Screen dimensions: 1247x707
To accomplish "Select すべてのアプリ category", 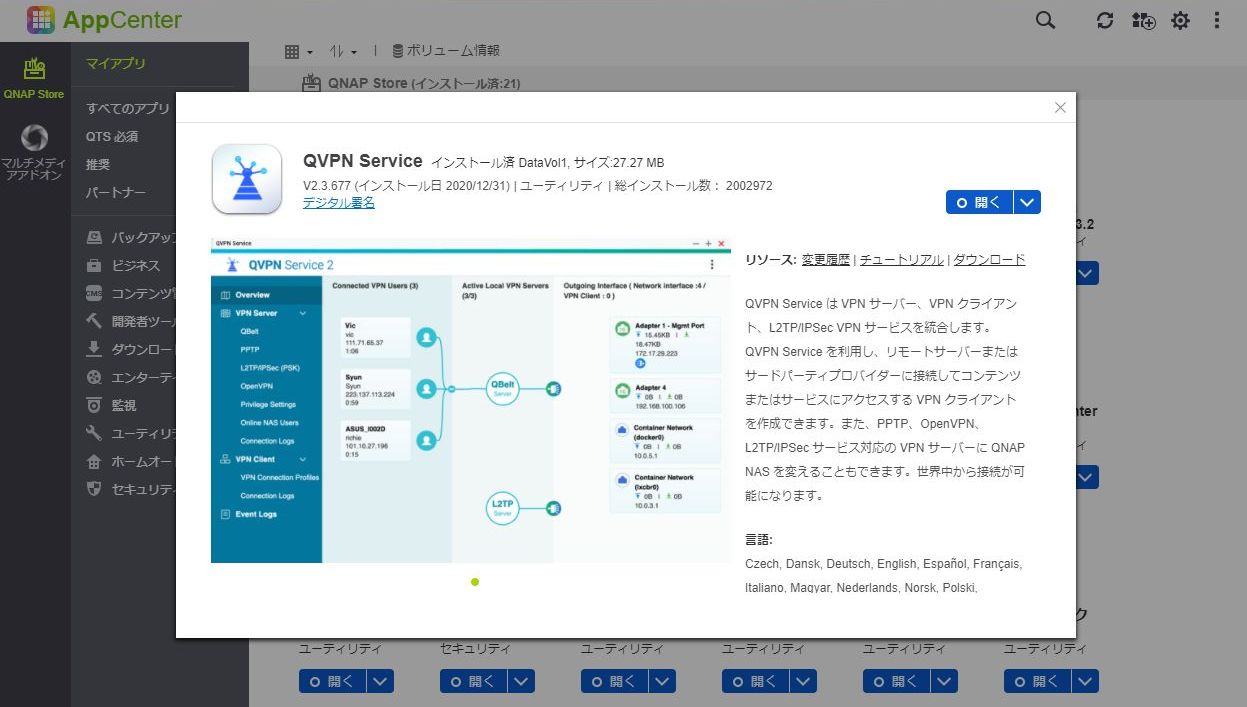I will (128, 108).
